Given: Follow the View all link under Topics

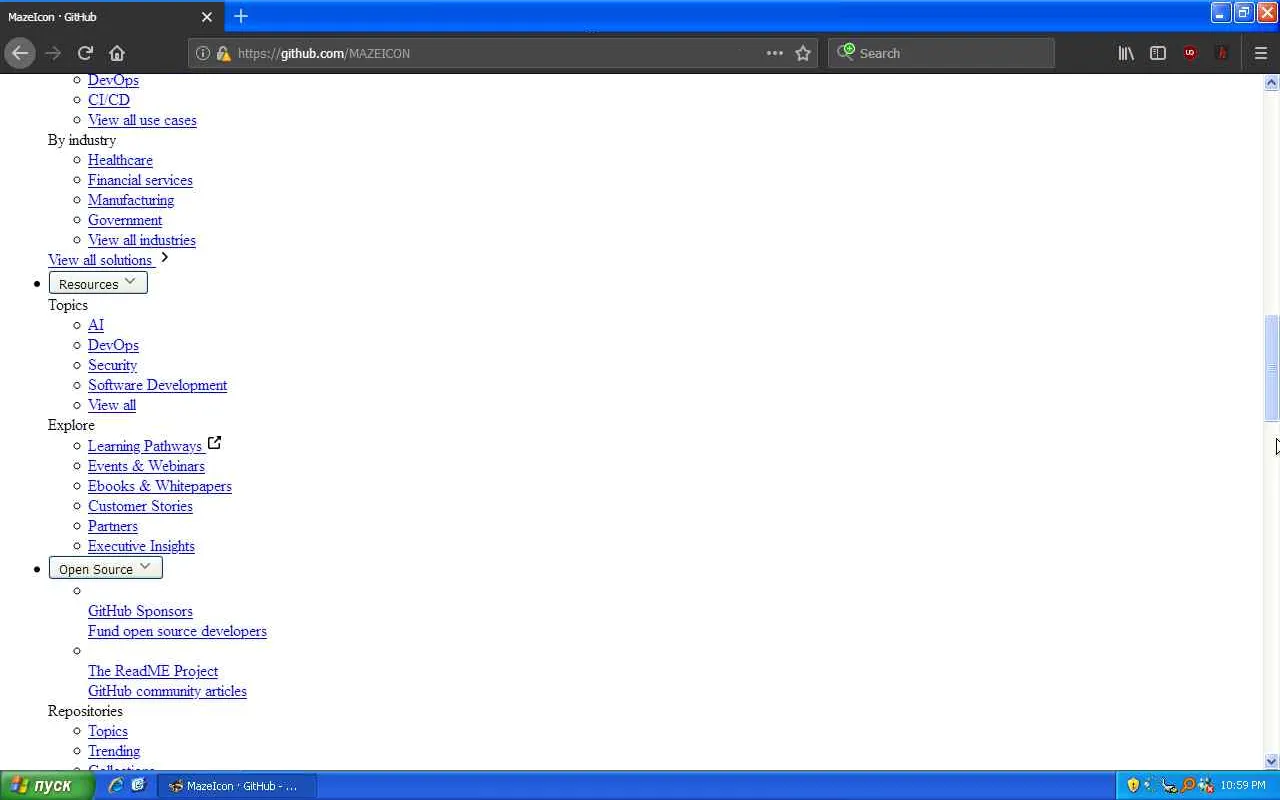Looking at the screenshot, I should [112, 405].
